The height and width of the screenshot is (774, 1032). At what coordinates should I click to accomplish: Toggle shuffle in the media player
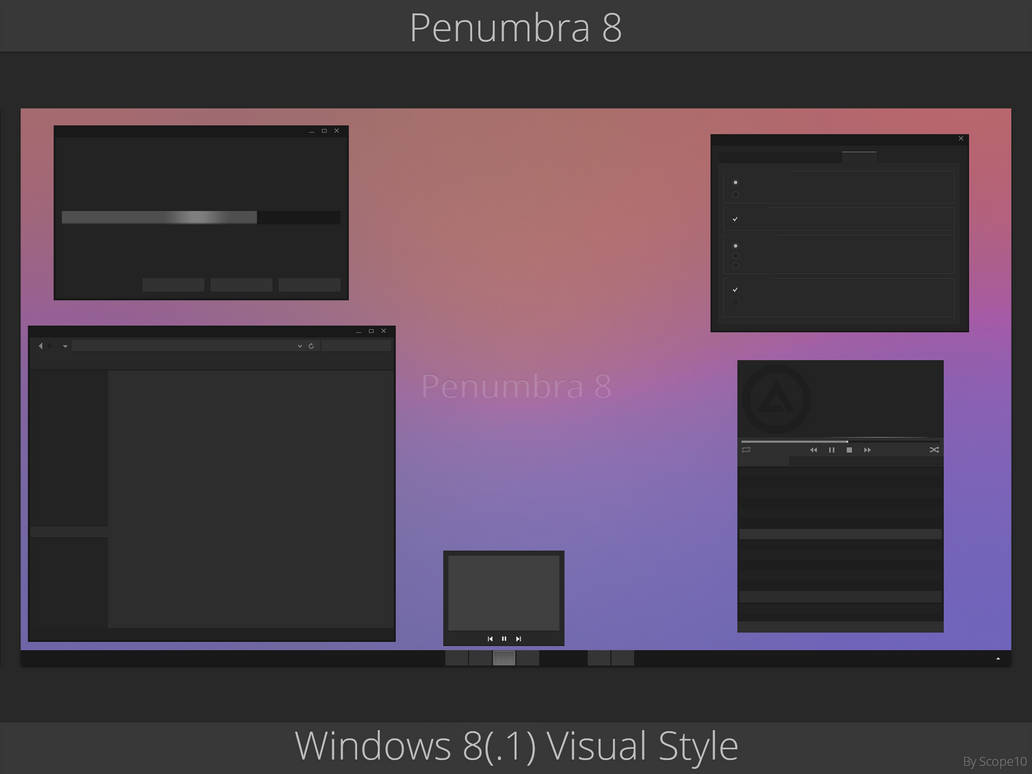[934, 450]
